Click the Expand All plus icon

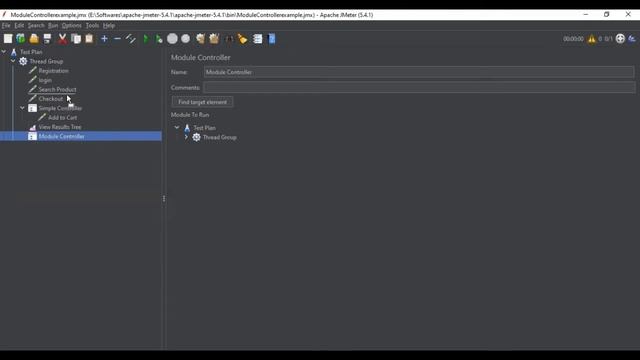pyautogui.click(x=104, y=39)
